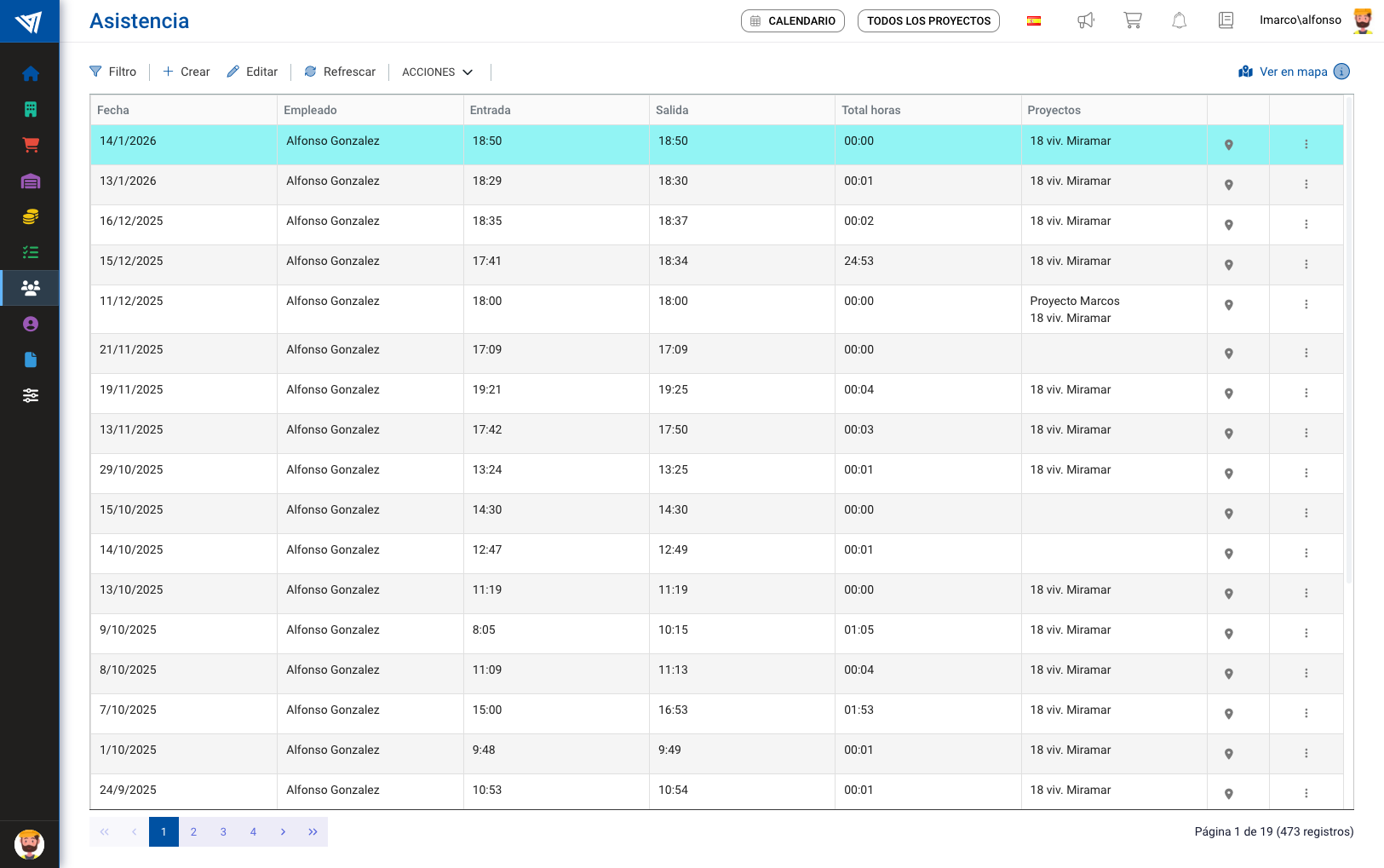1384x868 pixels.
Task: Open the home icon in sidebar
Action: [x=31, y=74]
